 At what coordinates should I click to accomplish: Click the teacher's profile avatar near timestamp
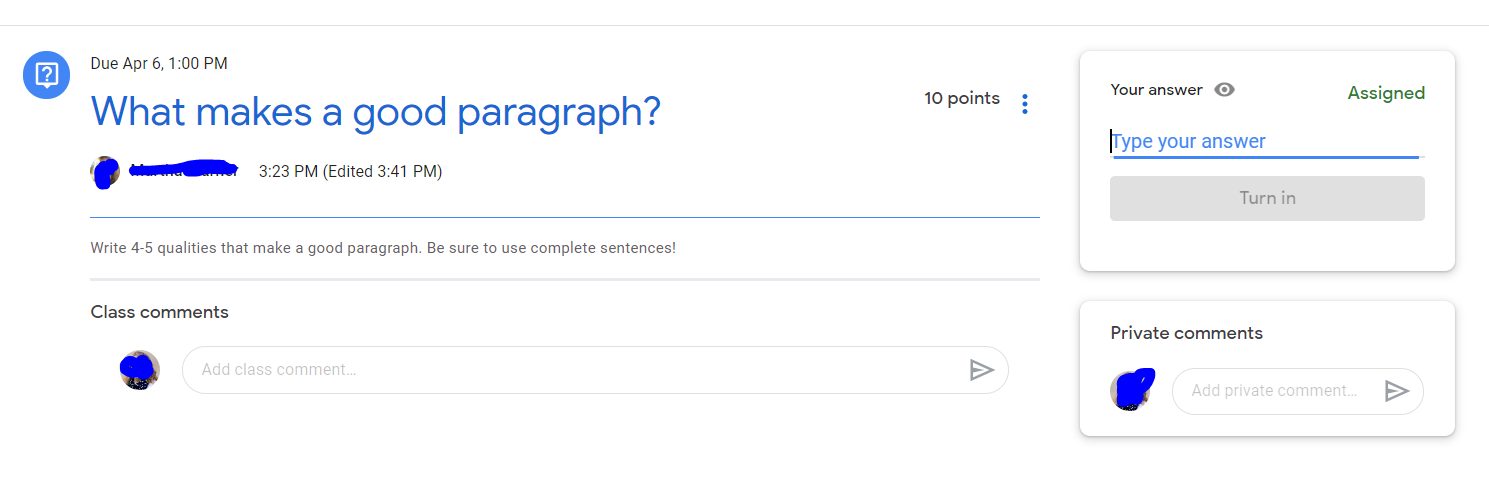point(105,172)
